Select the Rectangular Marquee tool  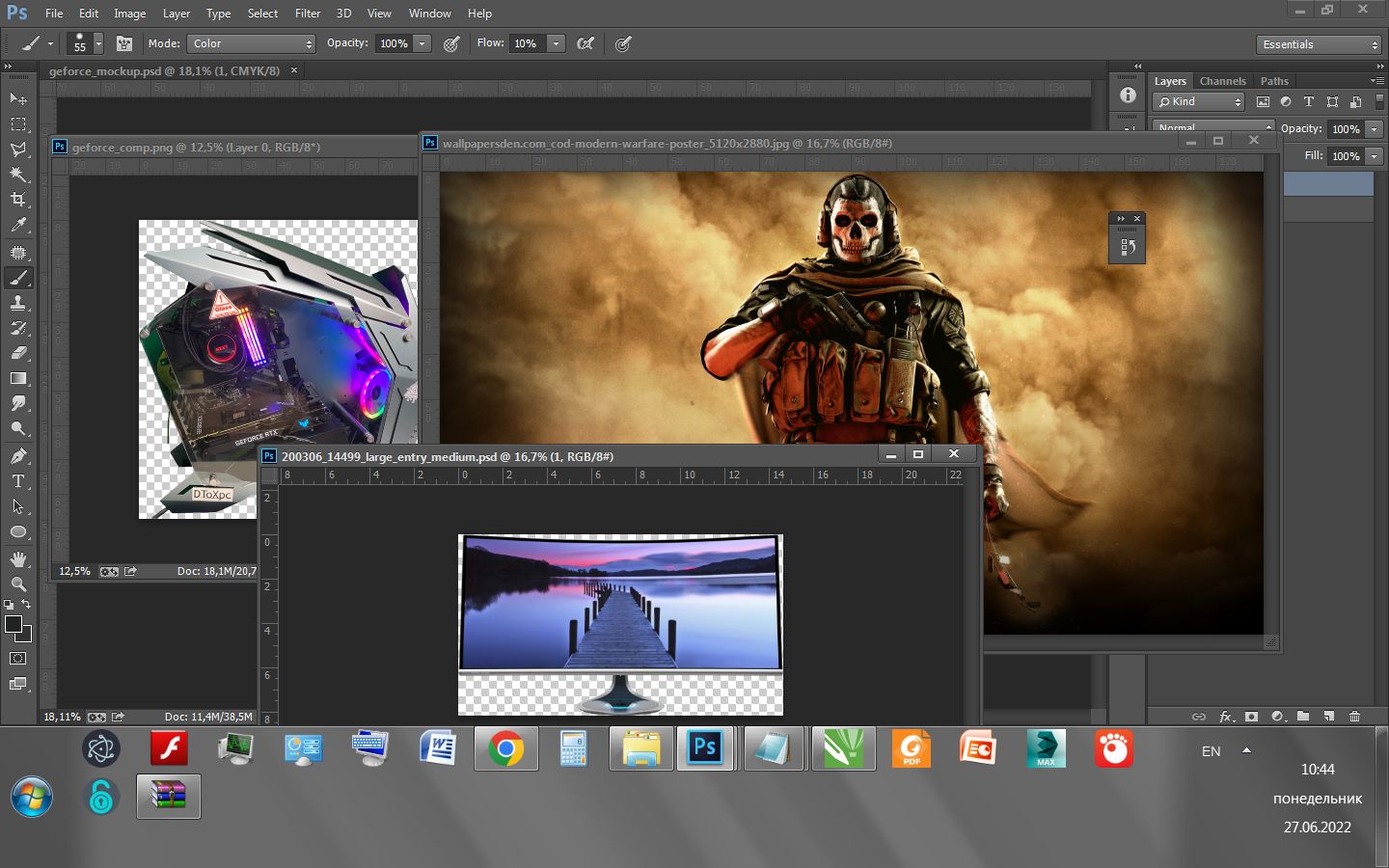(x=18, y=123)
